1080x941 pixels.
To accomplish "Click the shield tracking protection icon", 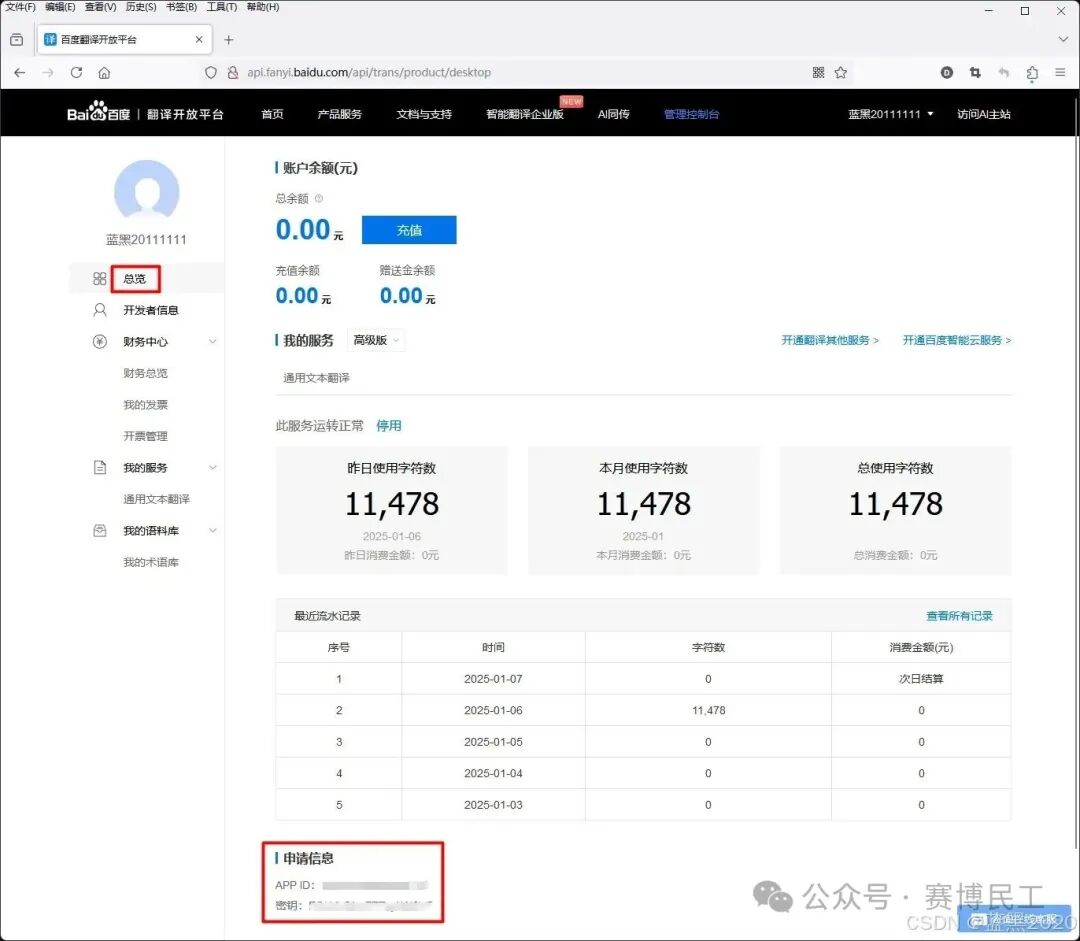I will tap(211, 72).
